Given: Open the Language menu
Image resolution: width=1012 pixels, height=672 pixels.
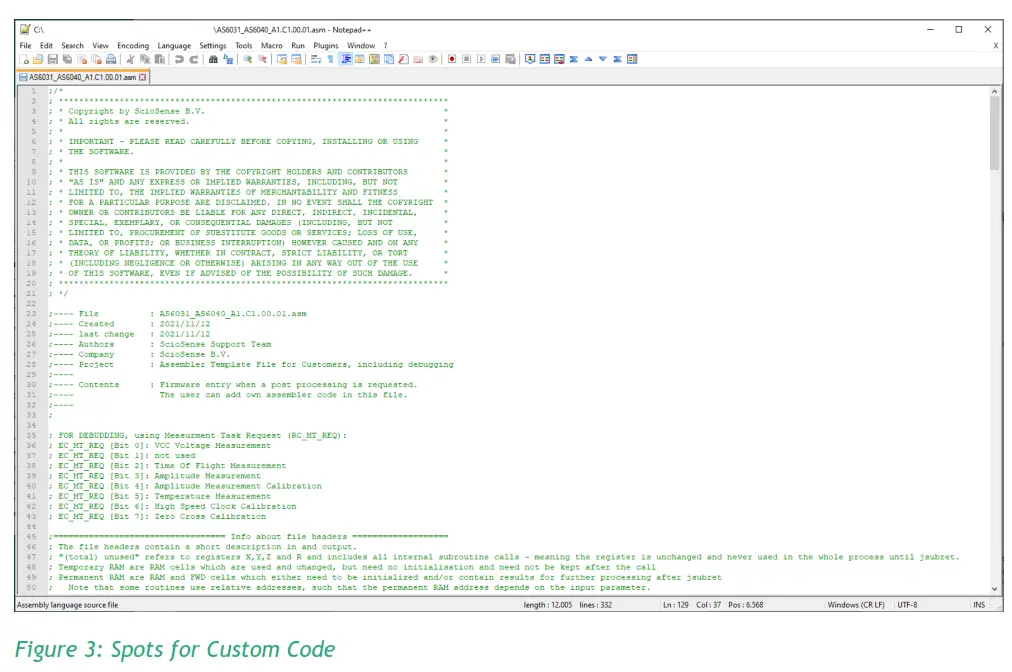Looking at the screenshot, I should [173, 46].
